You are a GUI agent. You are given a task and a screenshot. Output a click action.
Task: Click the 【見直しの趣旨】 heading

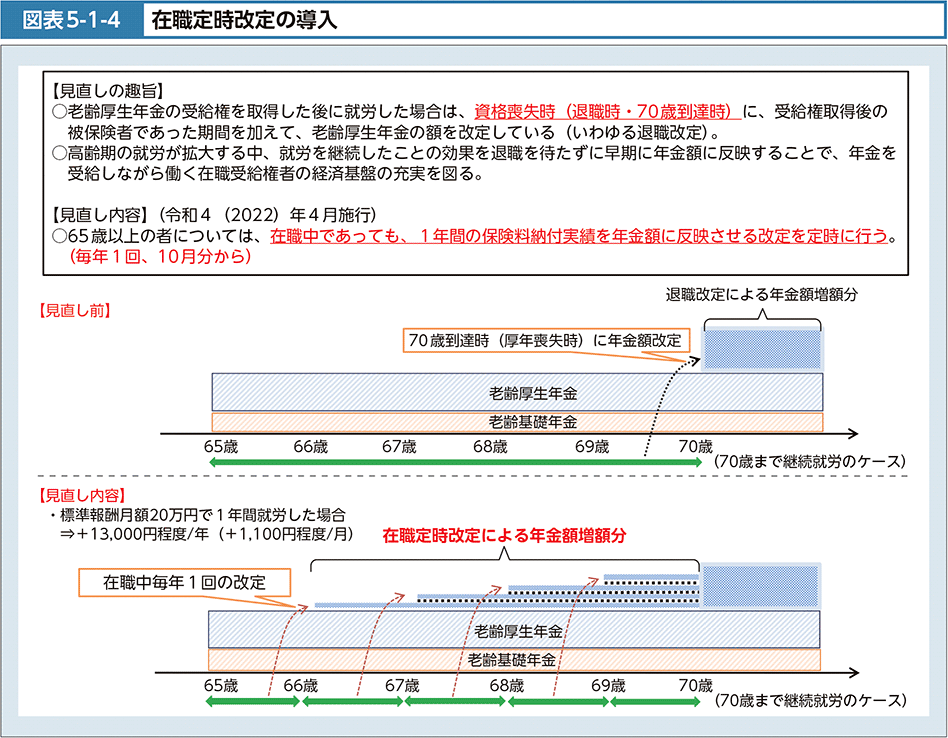pos(106,89)
